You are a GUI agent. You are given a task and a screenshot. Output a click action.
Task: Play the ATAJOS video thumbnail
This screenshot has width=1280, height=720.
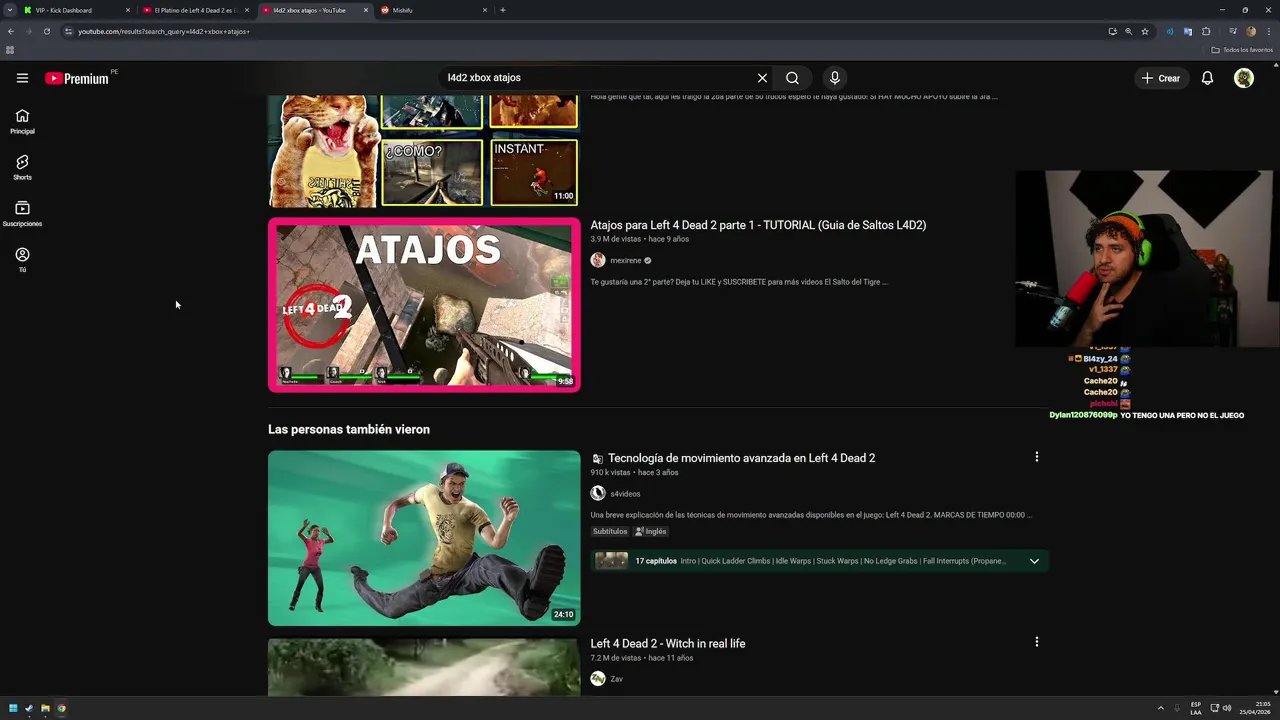(424, 304)
